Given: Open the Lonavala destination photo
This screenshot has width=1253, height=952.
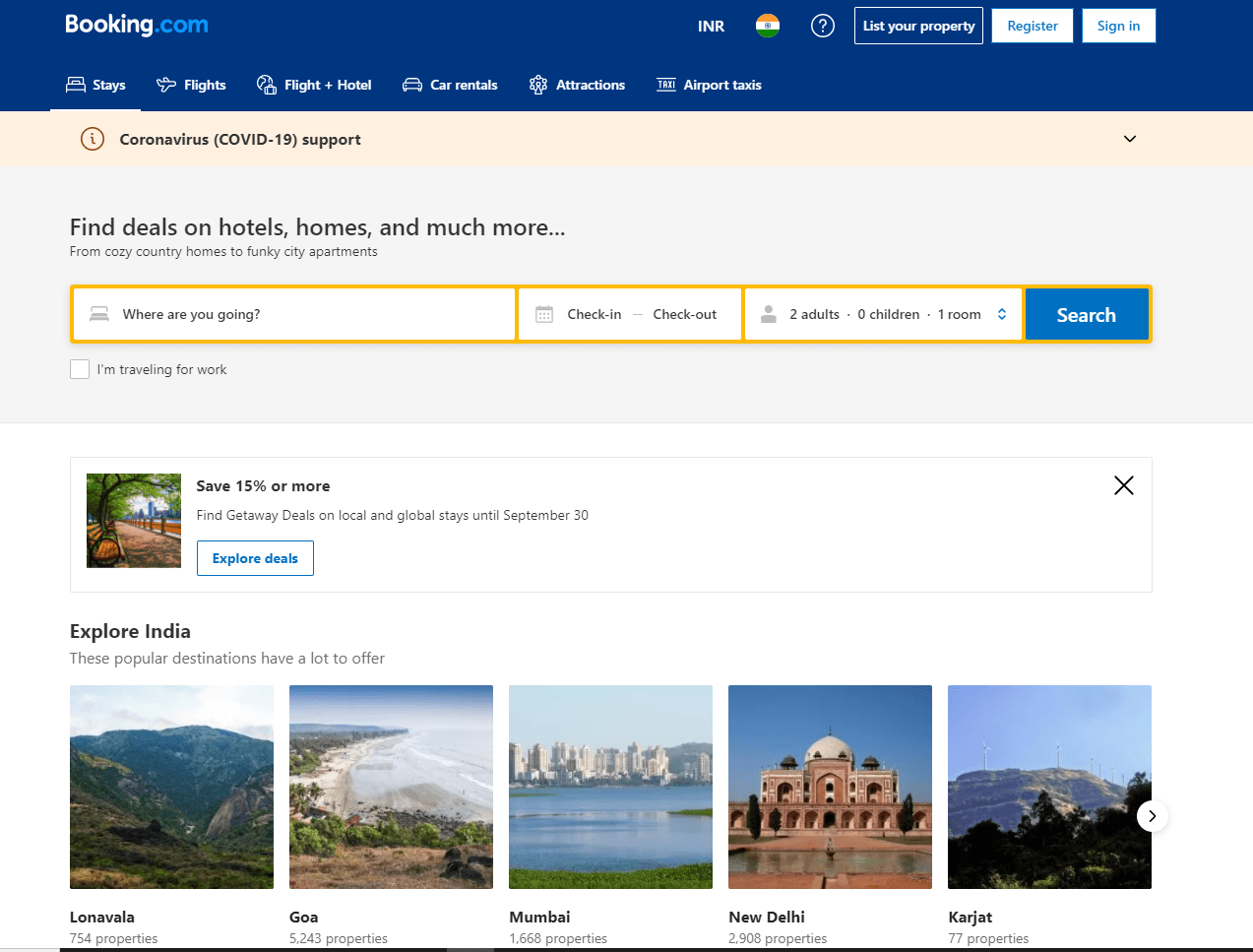Looking at the screenshot, I should (171, 787).
